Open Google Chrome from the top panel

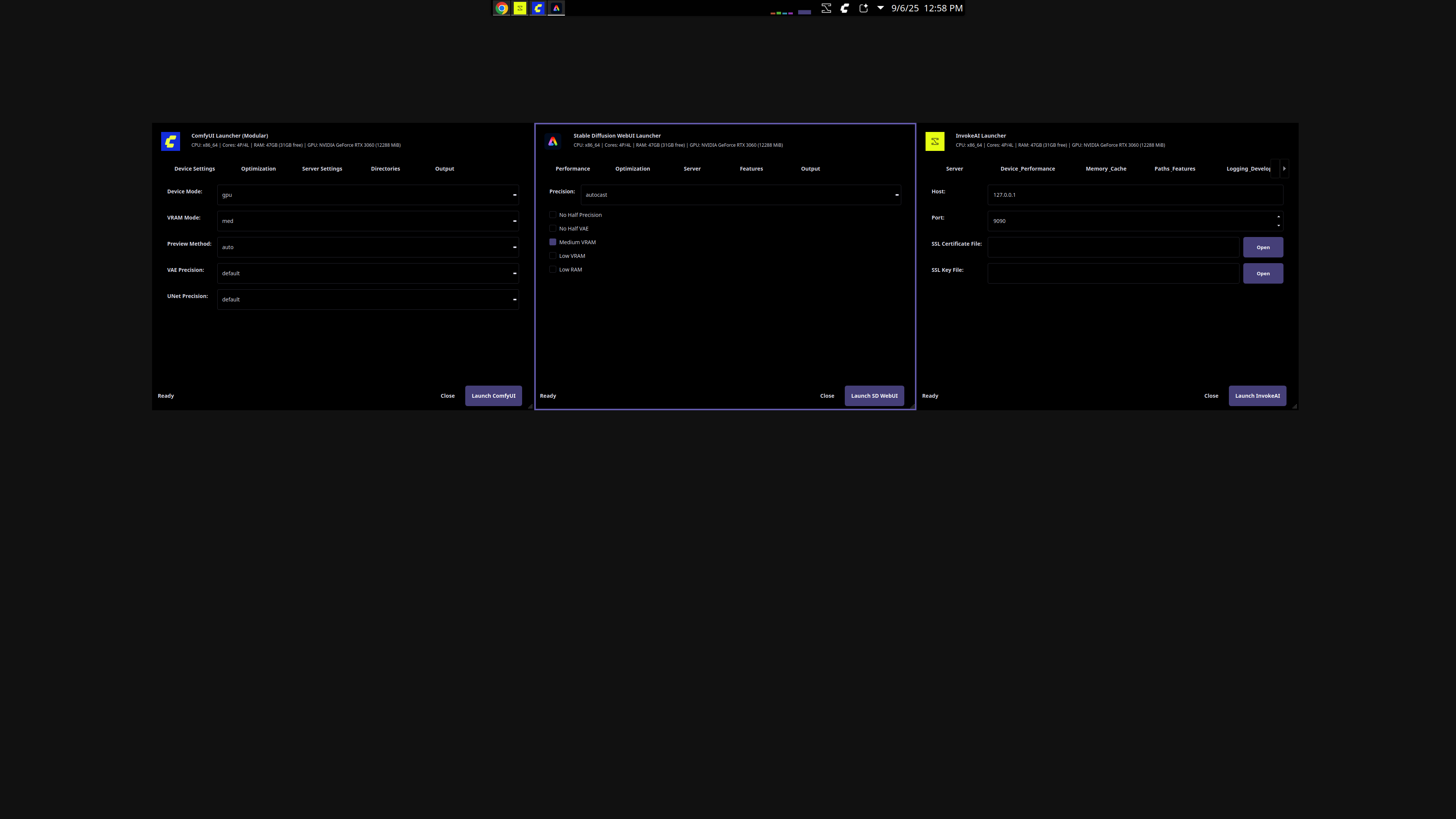click(x=501, y=8)
